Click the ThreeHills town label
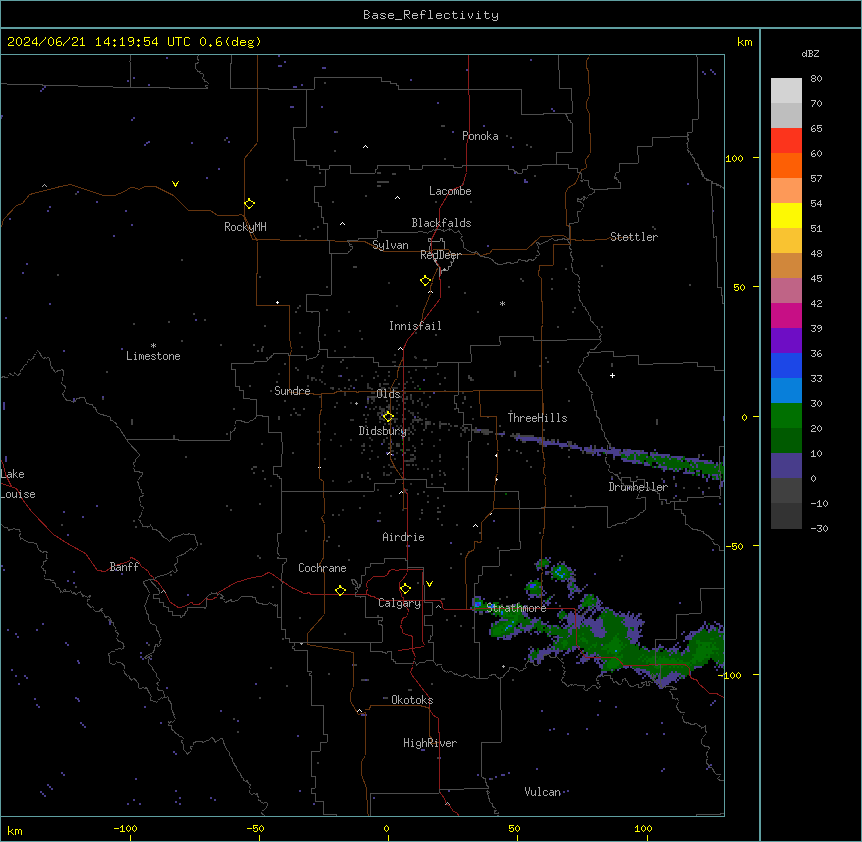 coord(537,418)
